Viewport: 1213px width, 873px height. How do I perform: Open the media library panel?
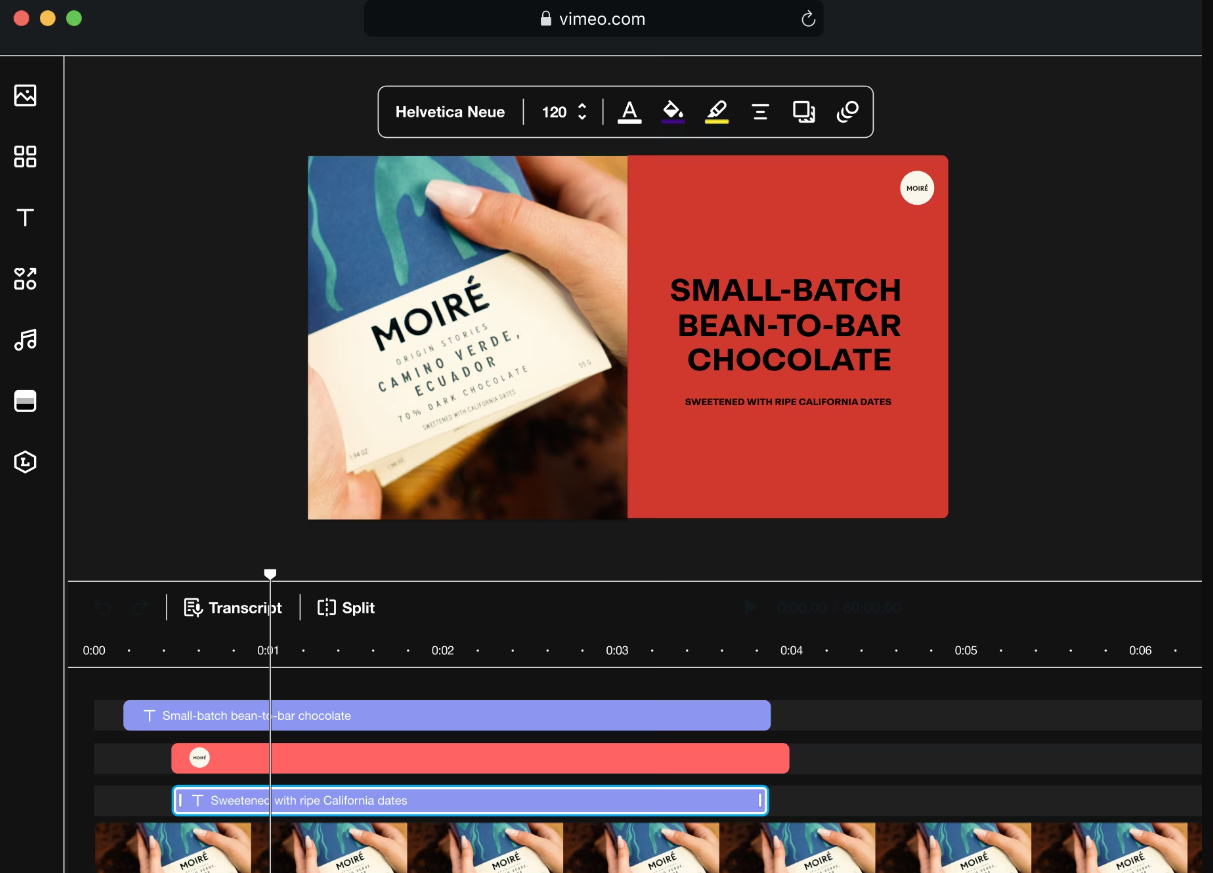point(25,95)
